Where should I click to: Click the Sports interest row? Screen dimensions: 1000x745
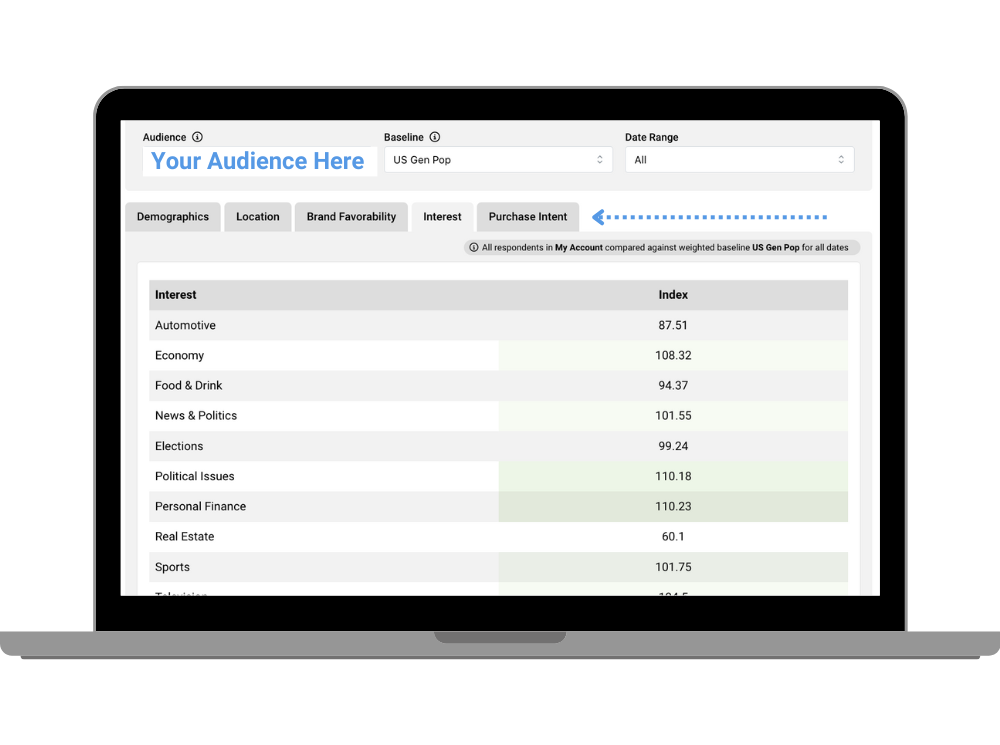pos(400,566)
